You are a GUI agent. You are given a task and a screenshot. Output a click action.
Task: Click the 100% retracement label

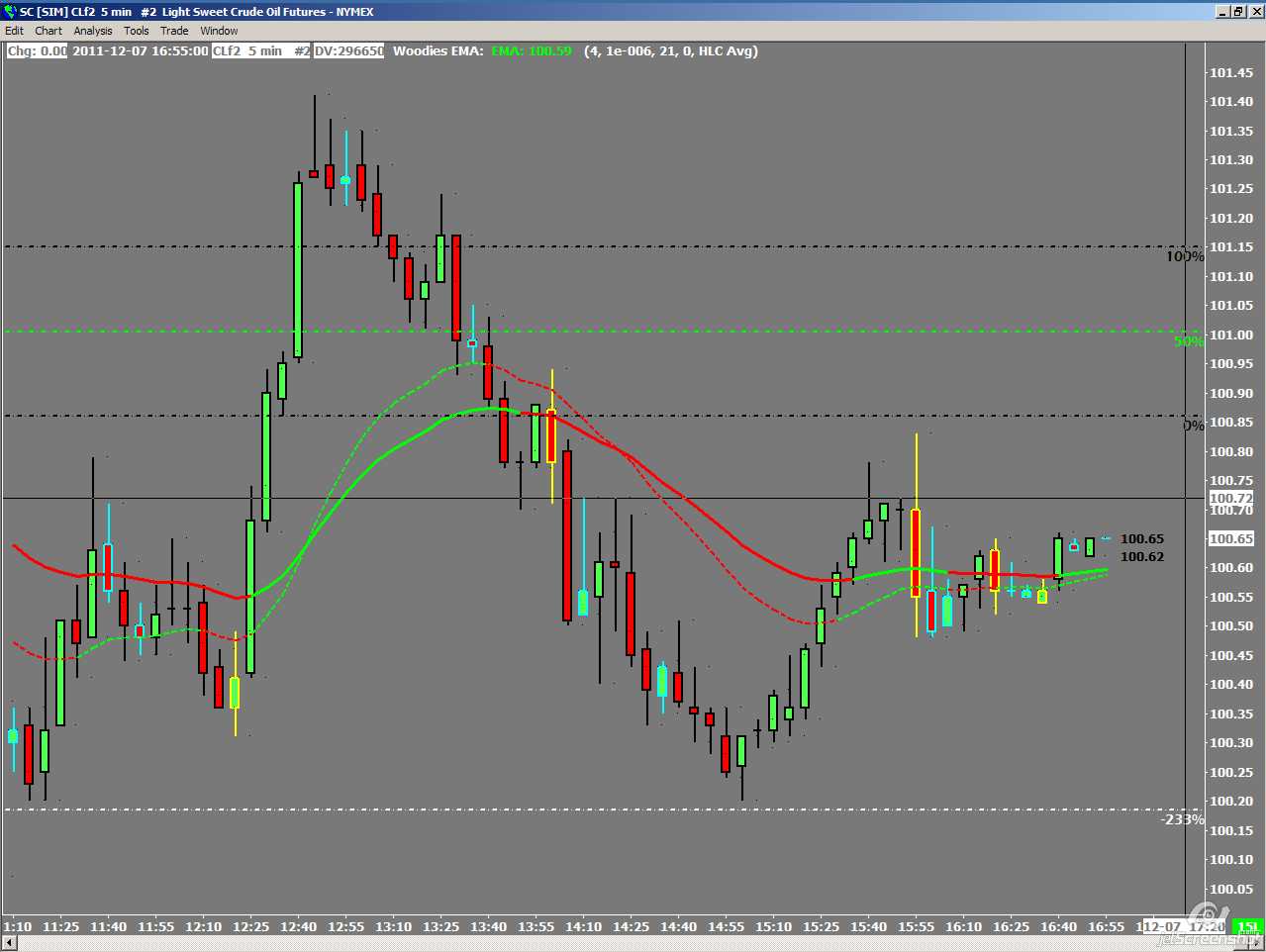click(1185, 256)
